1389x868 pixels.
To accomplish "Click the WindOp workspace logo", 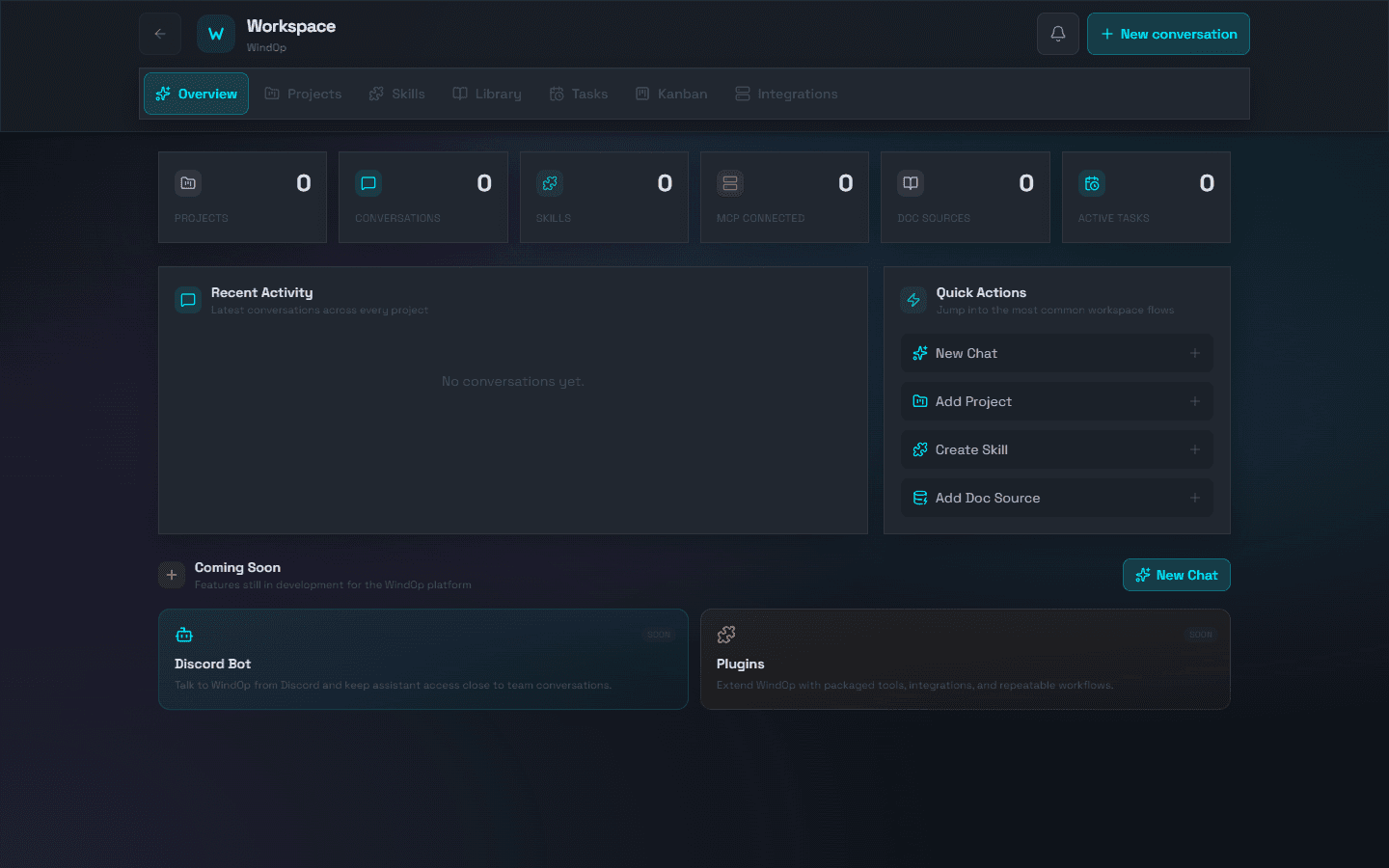I will (x=216, y=34).
